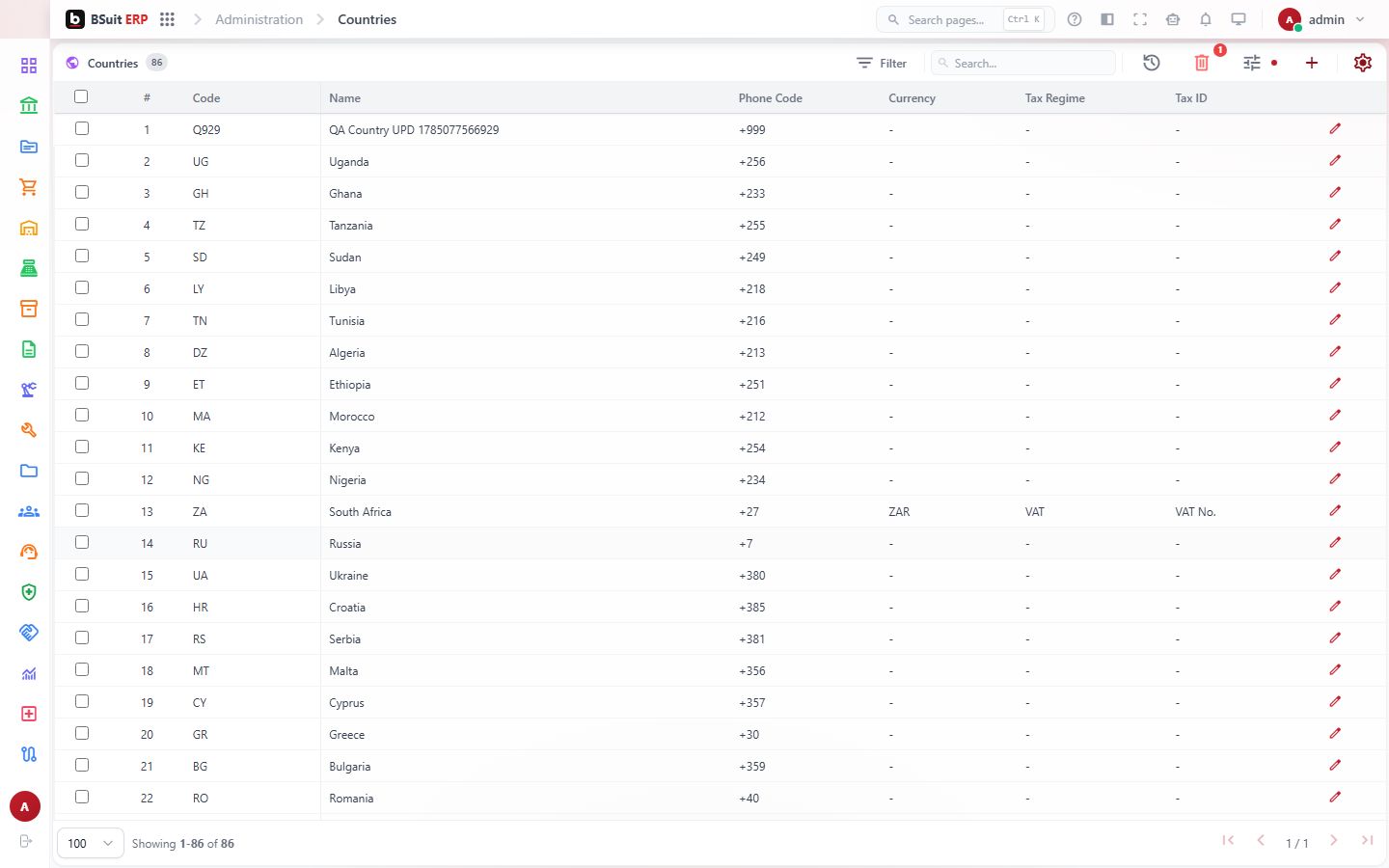
Task: Tick the Kenya row checkbox
Action: point(82,447)
